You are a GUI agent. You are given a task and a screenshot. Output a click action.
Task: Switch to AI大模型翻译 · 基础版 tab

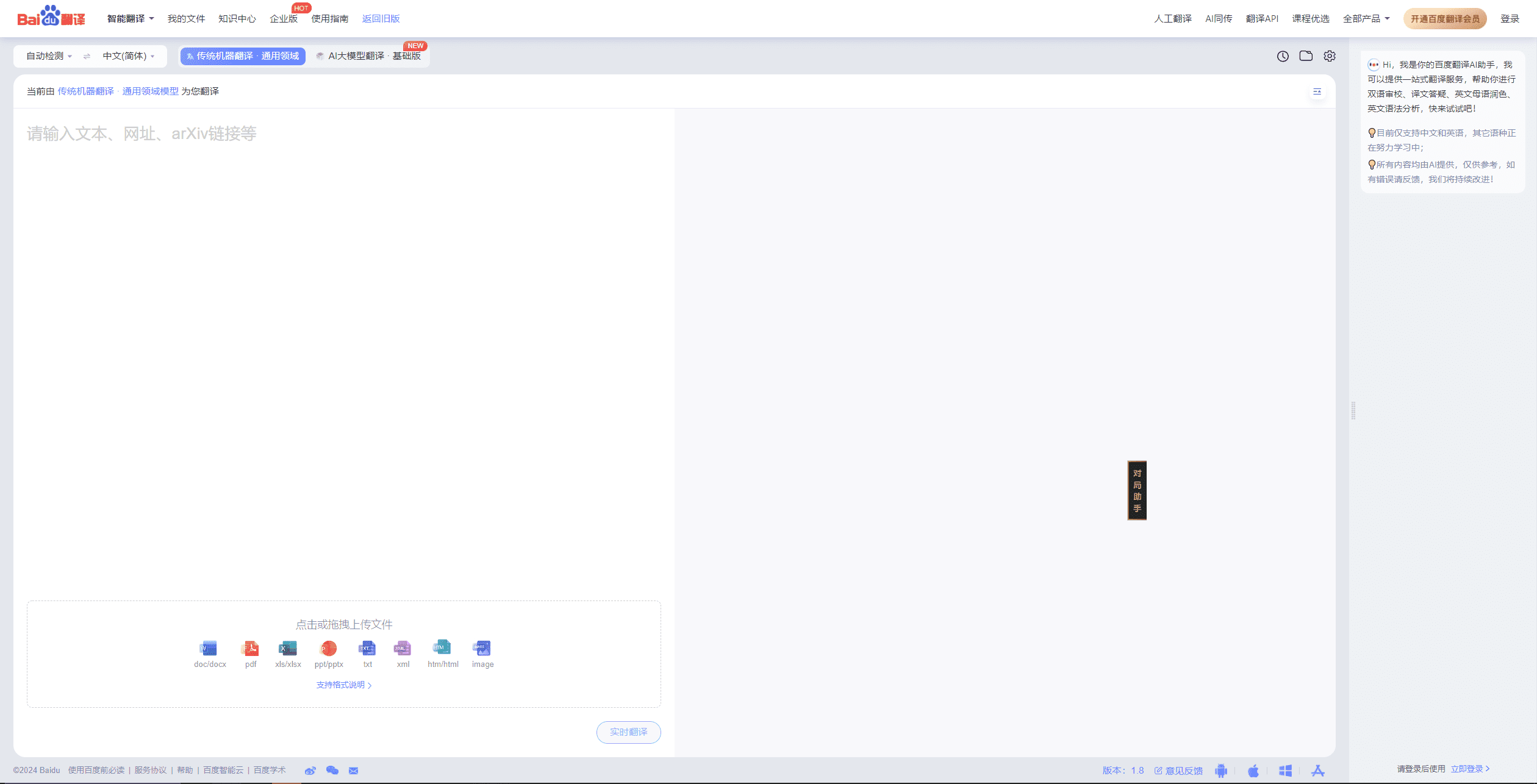(368, 56)
